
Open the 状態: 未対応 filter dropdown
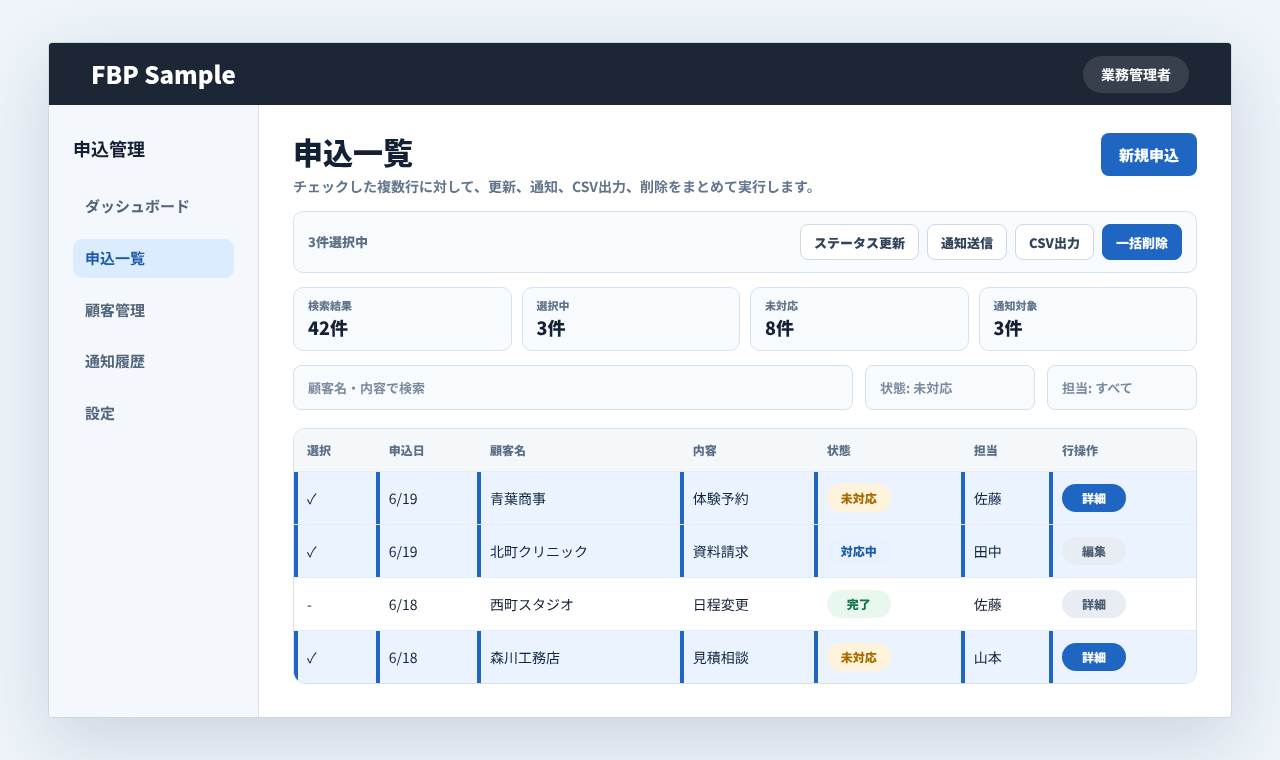click(x=950, y=387)
